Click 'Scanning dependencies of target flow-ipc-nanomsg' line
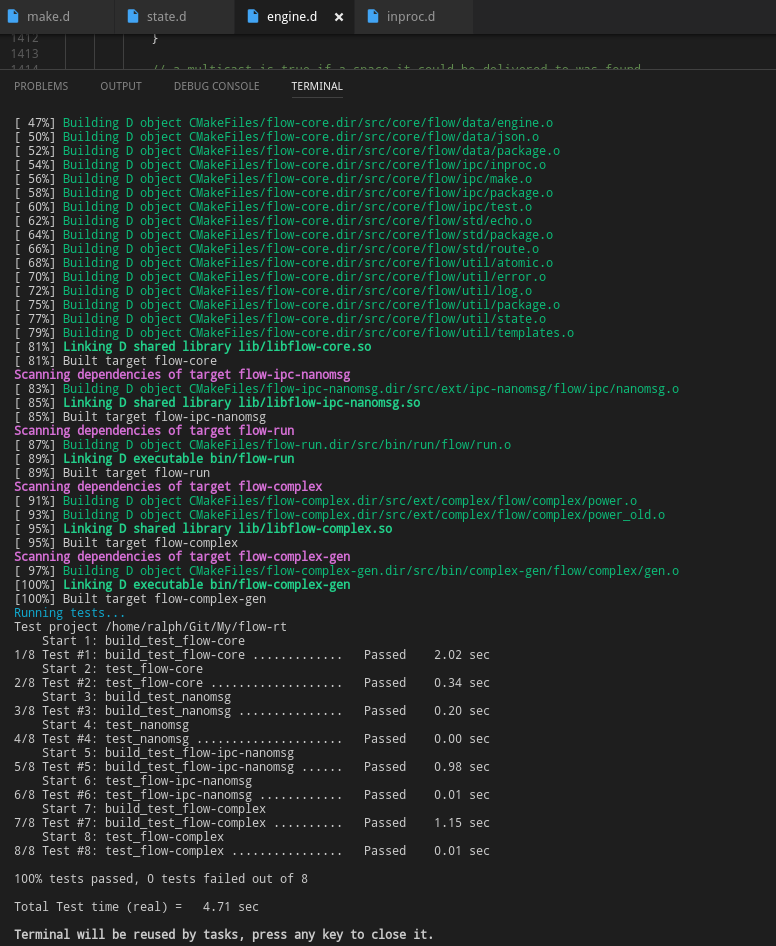 click(x=182, y=375)
